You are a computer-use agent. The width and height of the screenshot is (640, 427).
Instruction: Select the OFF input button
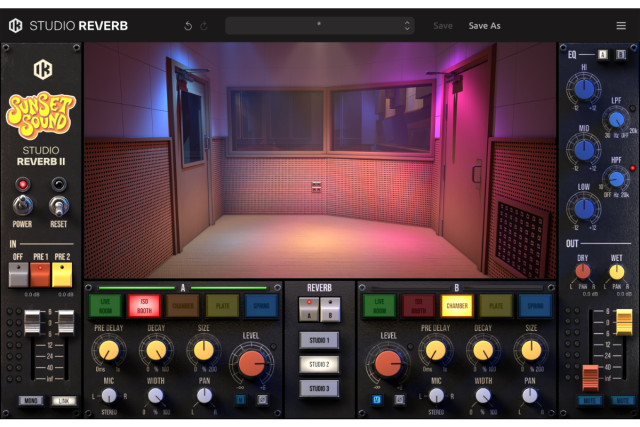(18, 274)
